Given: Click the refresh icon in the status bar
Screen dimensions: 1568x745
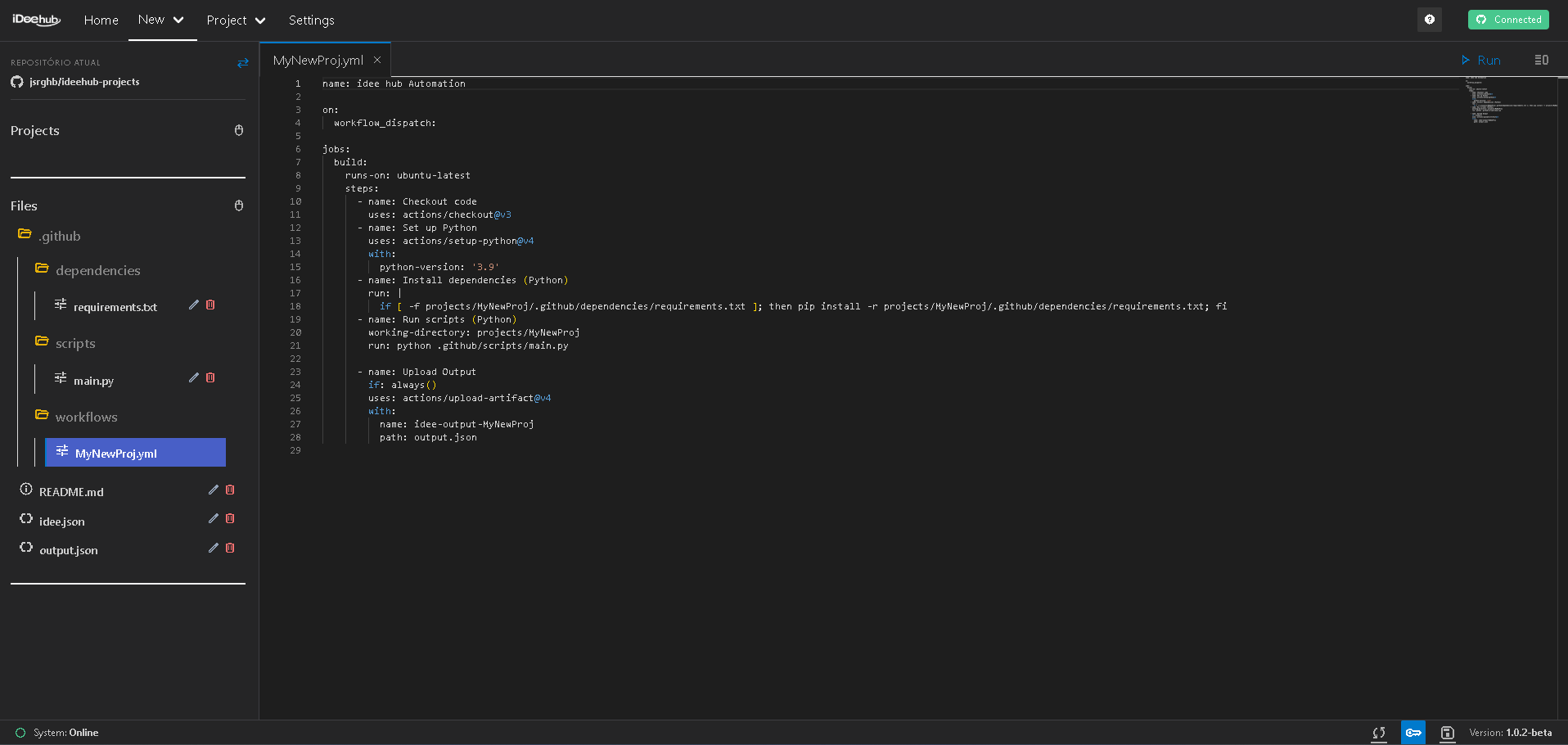Looking at the screenshot, I should [1379, 733].
